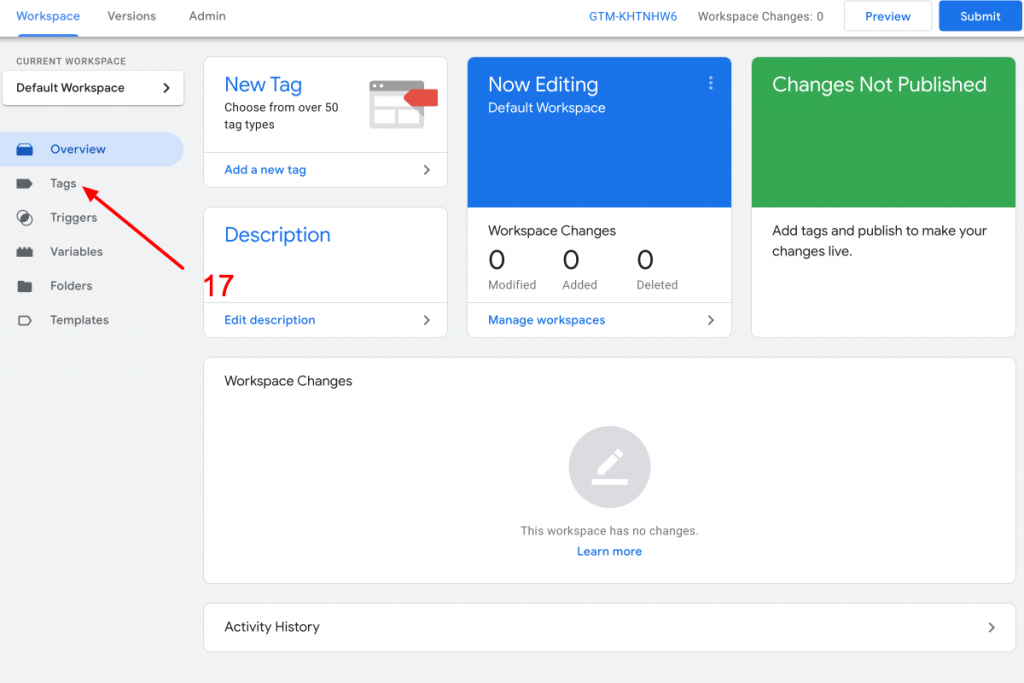Click the 'This workspace has no changes.' text
The height and width of the screenshot is (683, 1024).
pos(609,531)
